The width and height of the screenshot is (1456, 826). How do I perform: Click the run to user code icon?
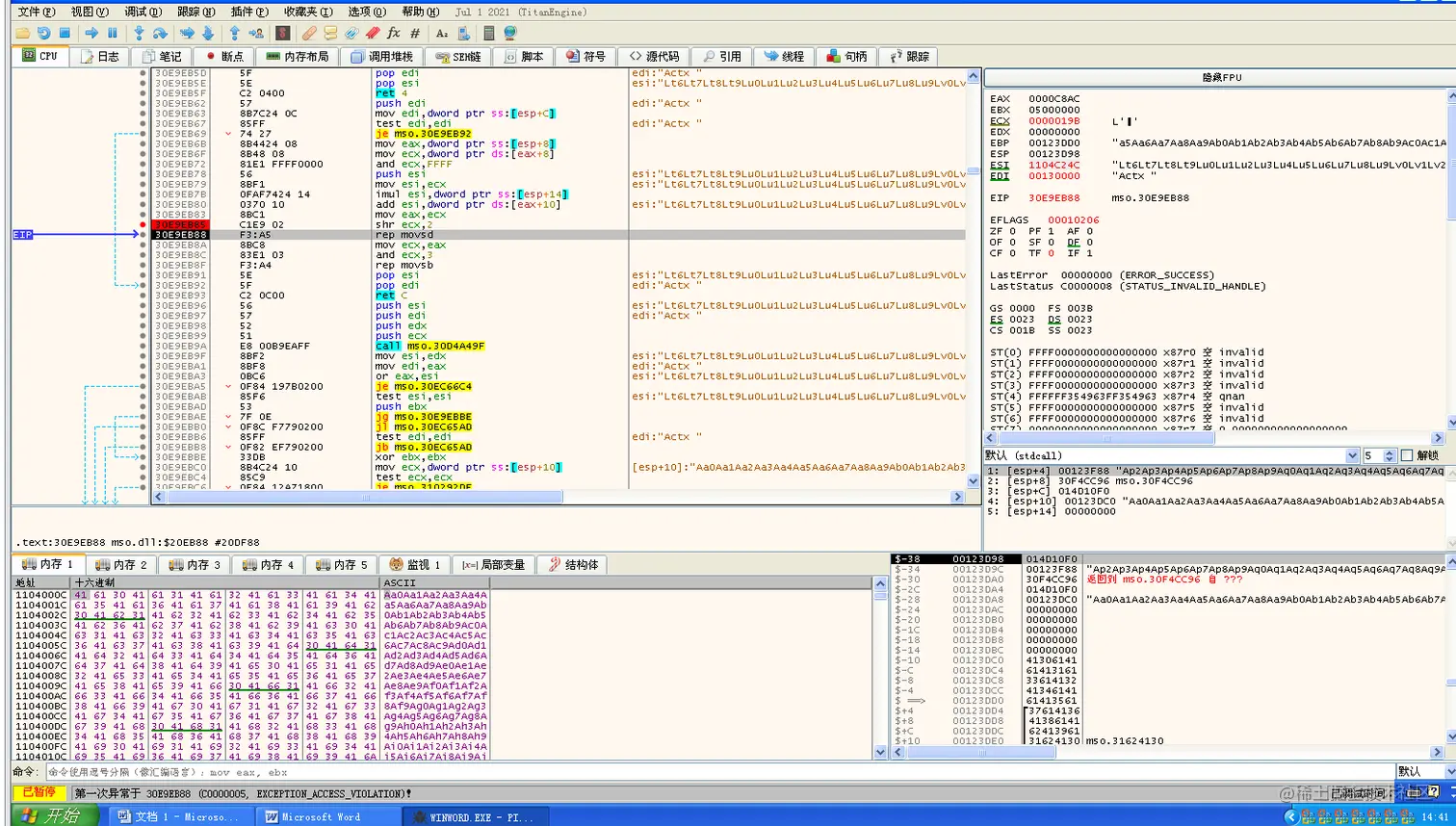pyautogui.click(x=256, y=33)
